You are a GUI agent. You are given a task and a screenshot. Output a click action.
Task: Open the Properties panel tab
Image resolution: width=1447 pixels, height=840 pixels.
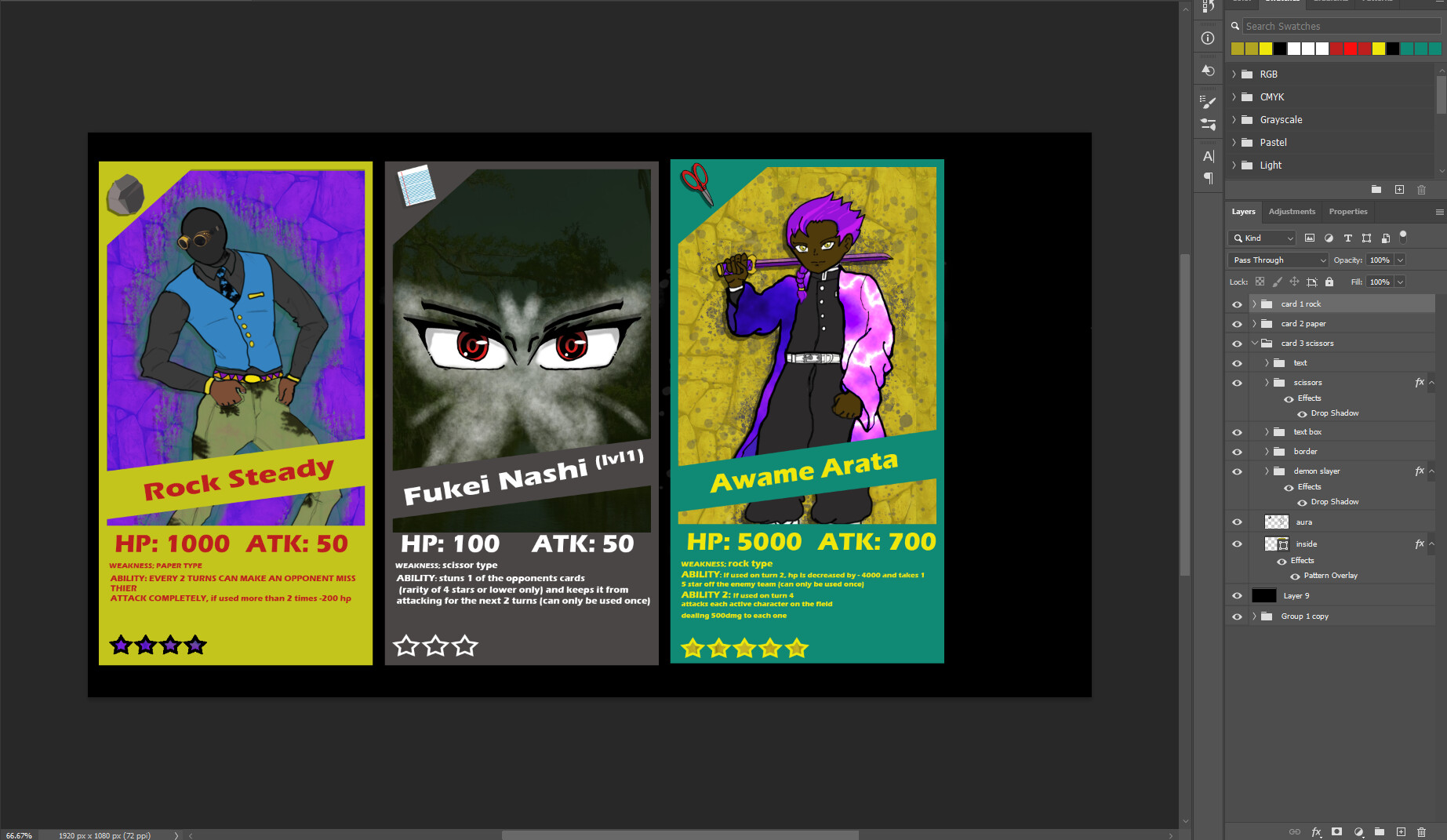click(x=1348, y=211)
